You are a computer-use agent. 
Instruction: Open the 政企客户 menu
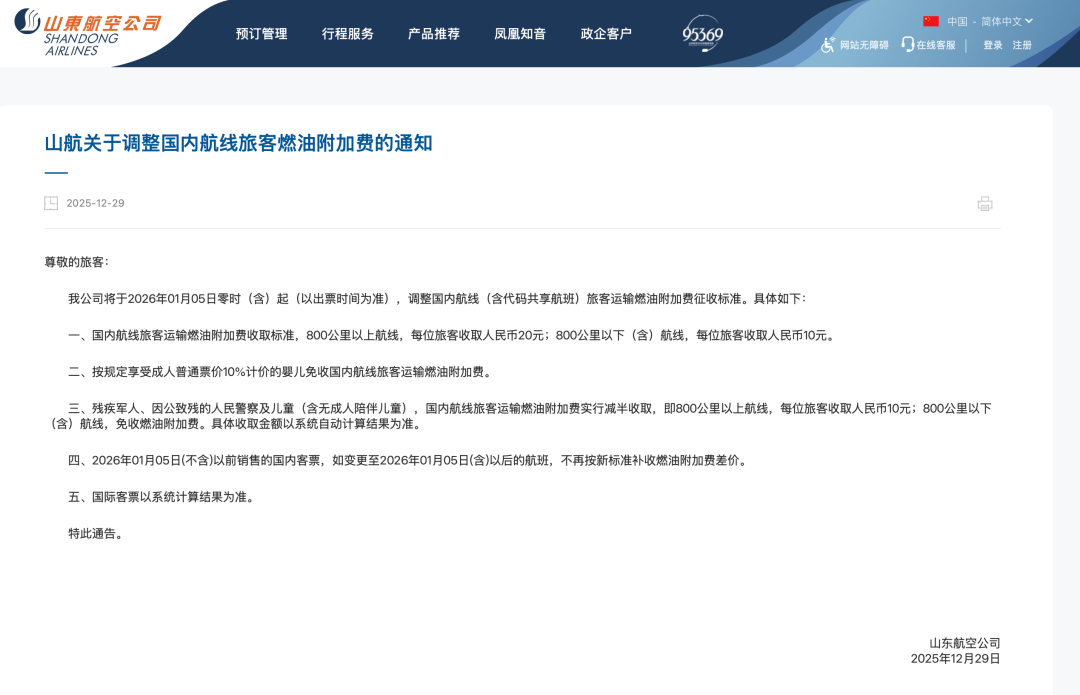coord(606,34)
